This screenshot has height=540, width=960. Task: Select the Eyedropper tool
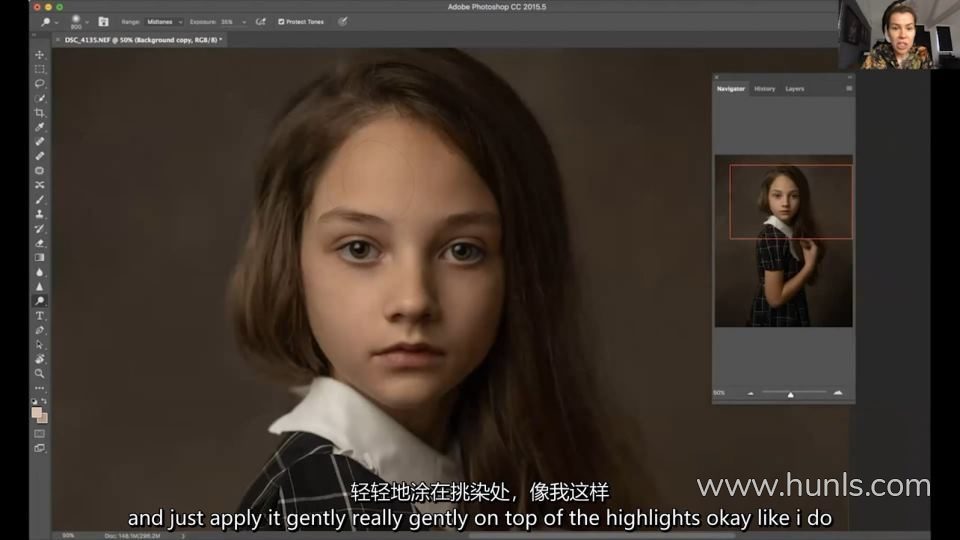tap(40, 127)
